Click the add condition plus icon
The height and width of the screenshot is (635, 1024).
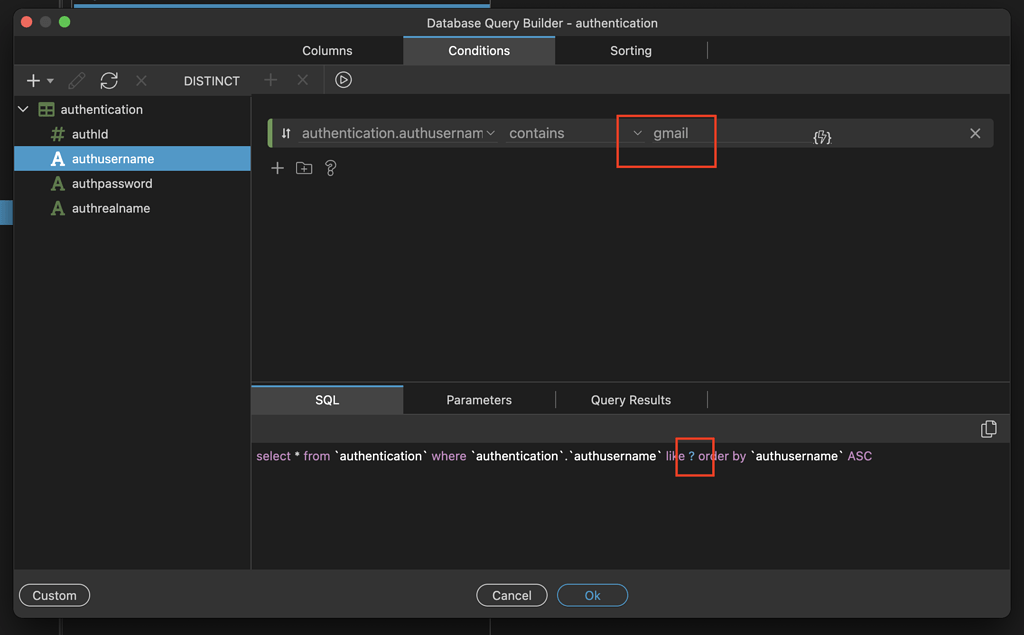click(277, 168)
